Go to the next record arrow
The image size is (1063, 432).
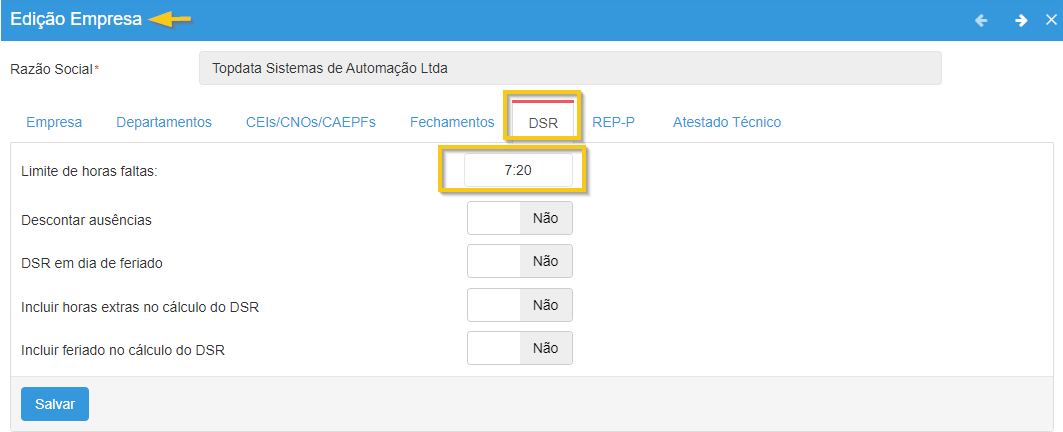click(1021, 20)
